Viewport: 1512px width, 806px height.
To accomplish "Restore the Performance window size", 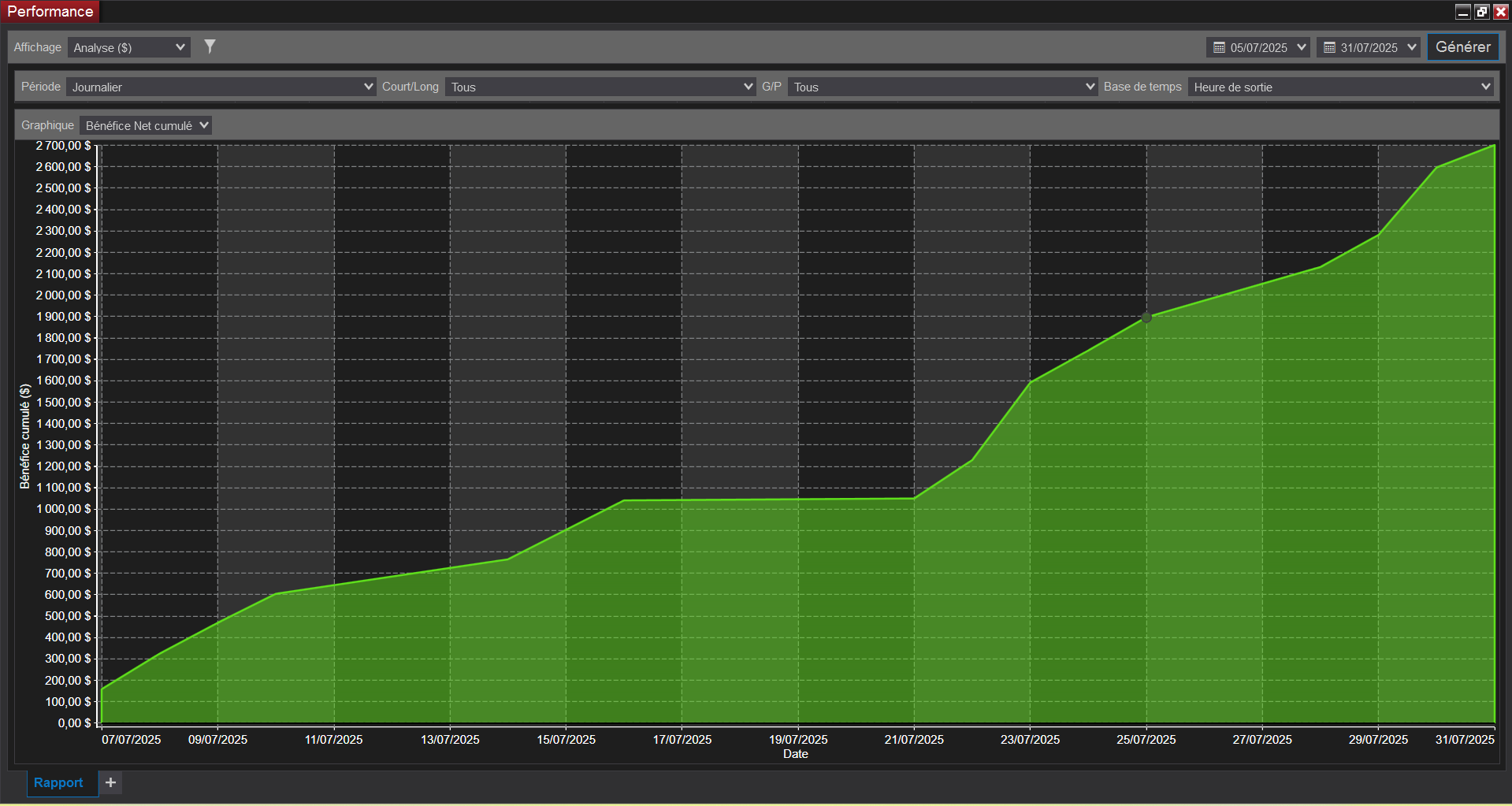I will coord(1482,12).
